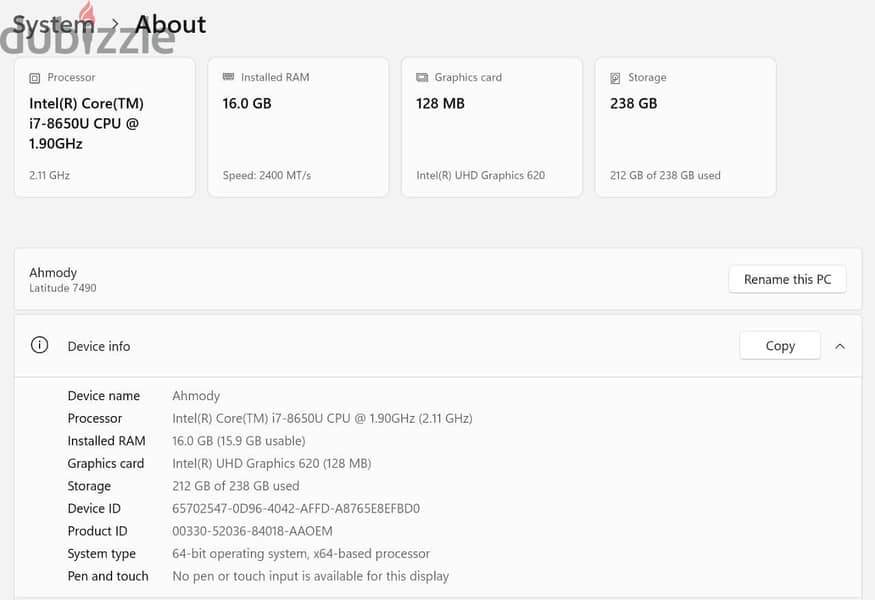Click '212 GB of 238 GB used' in Storage card
The width and height of the screenshot is (875, 600).
(665, 175)
